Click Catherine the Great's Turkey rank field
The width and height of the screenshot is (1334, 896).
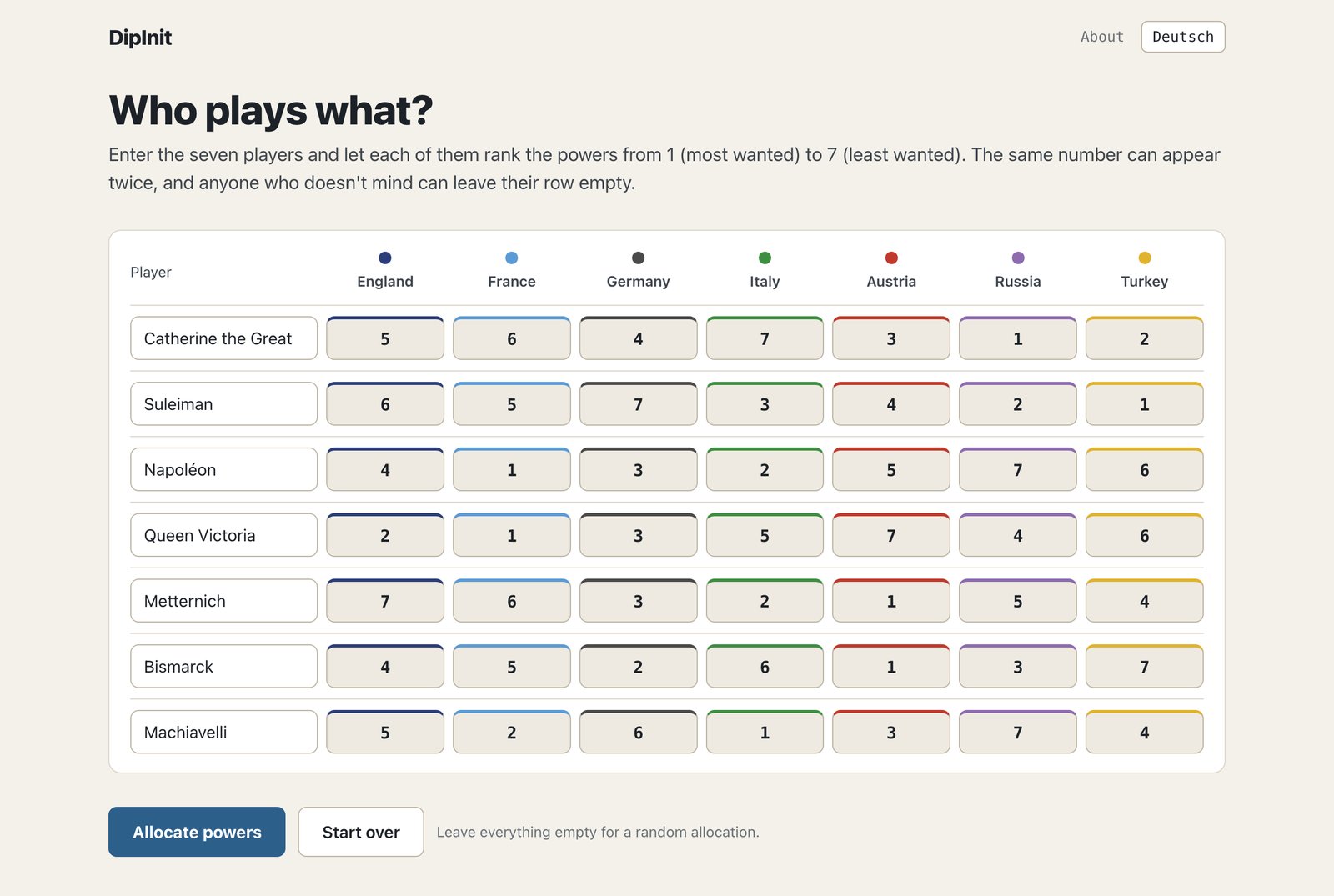tap(1145, 338)
